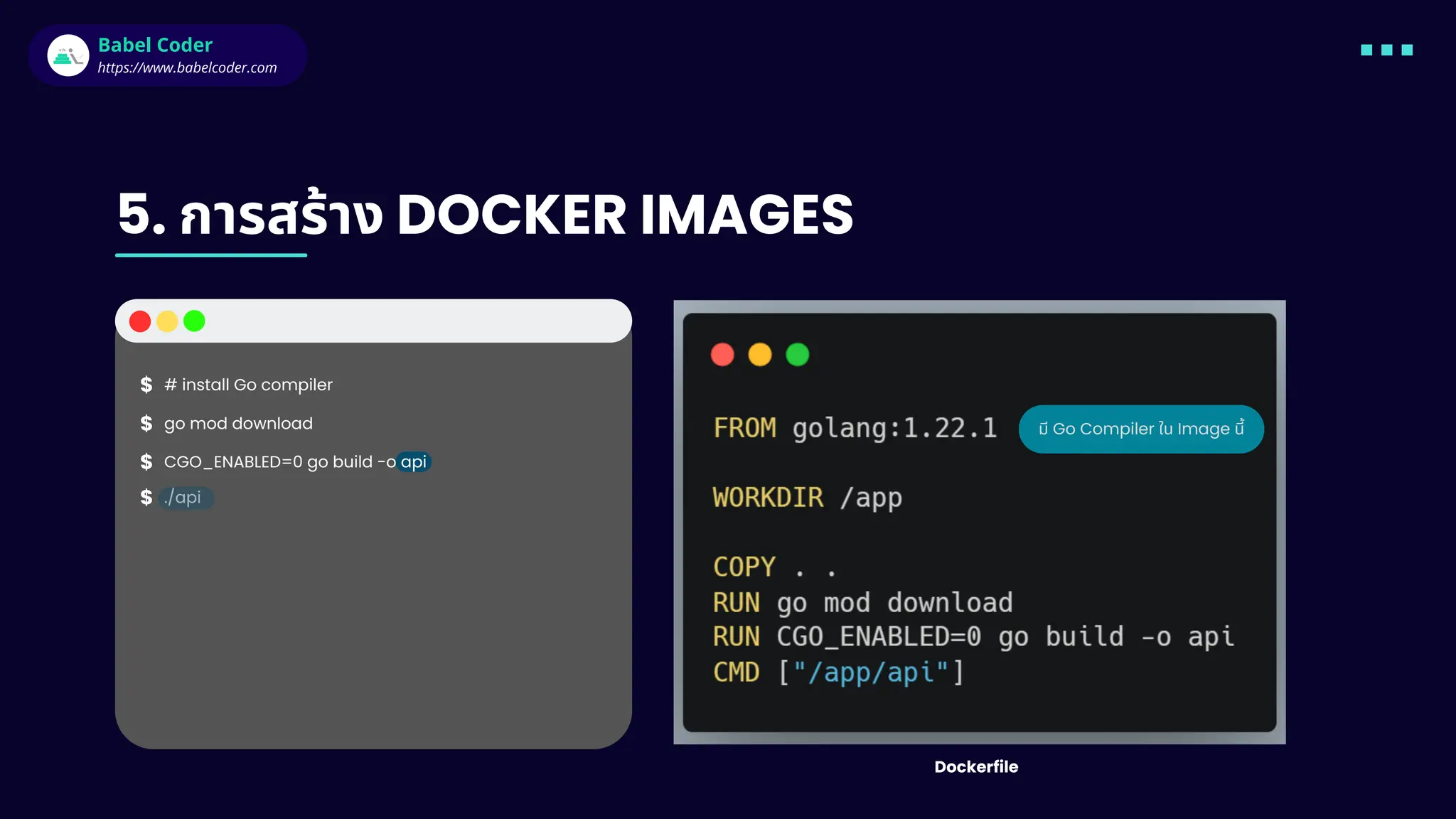Click the dollar prompt before 'go mod download'
Image resolution: width=1456 pixels, height=819 pixels.
pos(146,424)
